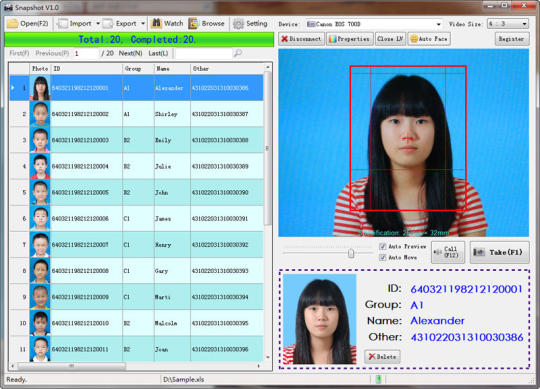The image size is (540, 389).
Task: Open camera Properties
Action: [350, 39]
